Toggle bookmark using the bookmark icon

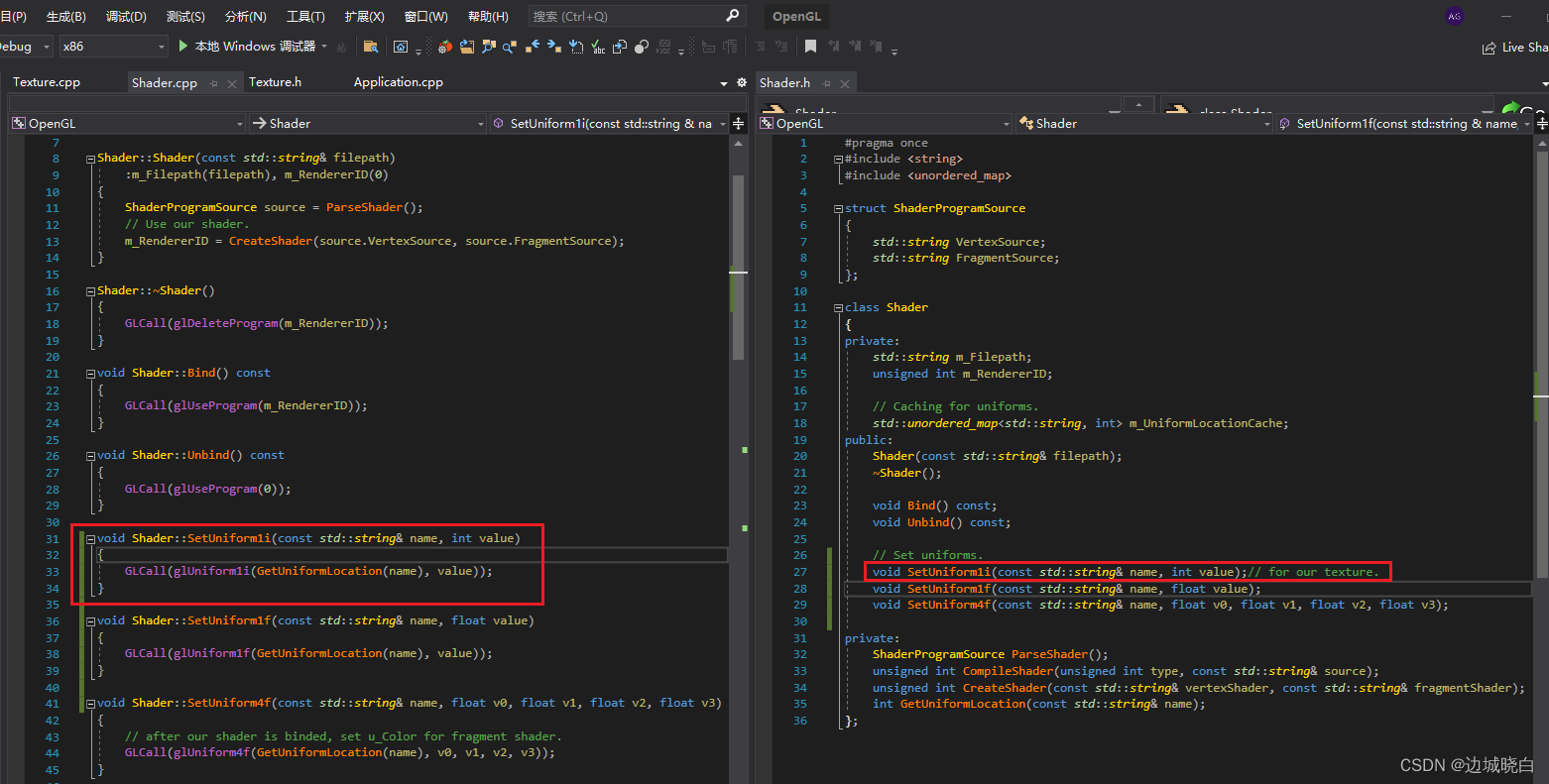[x=810, y=47]
